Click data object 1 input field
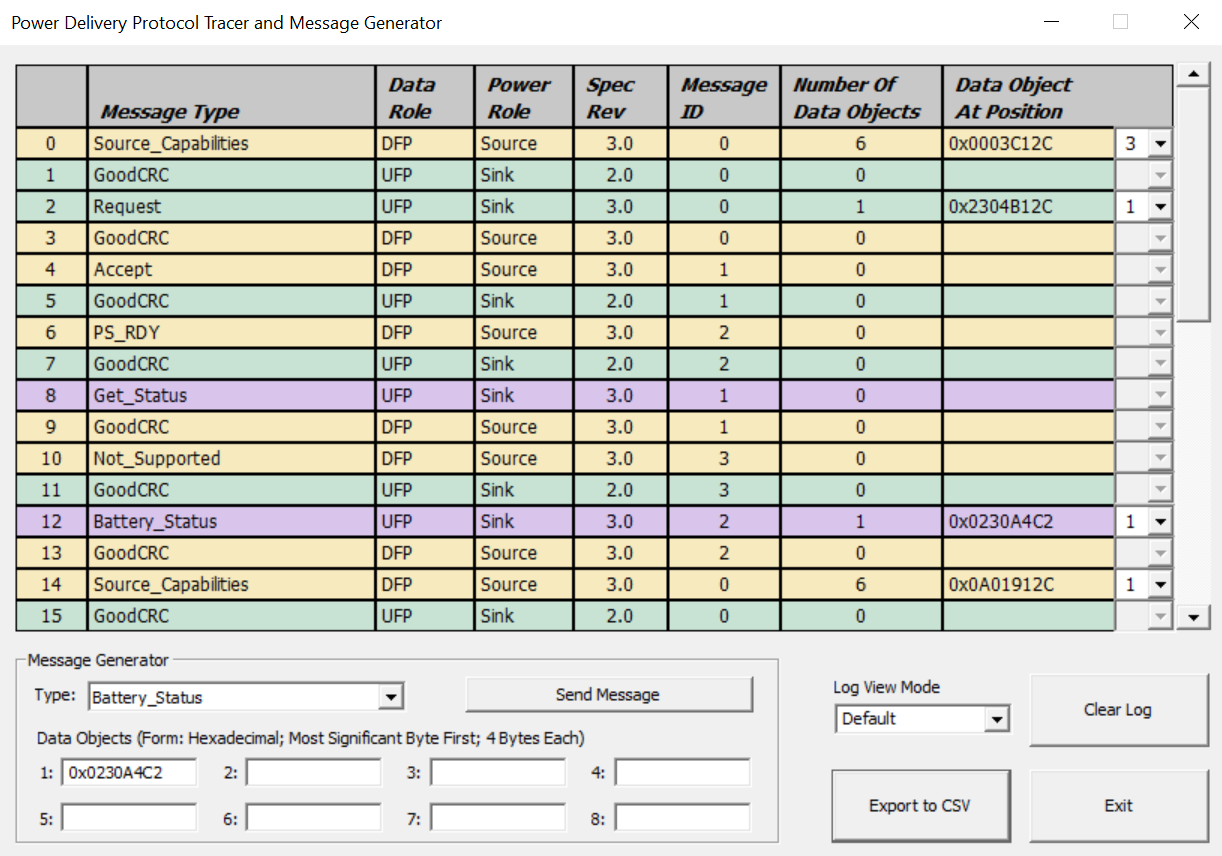This screenshot has width=1222, height=856. click(x=129, y=772)
